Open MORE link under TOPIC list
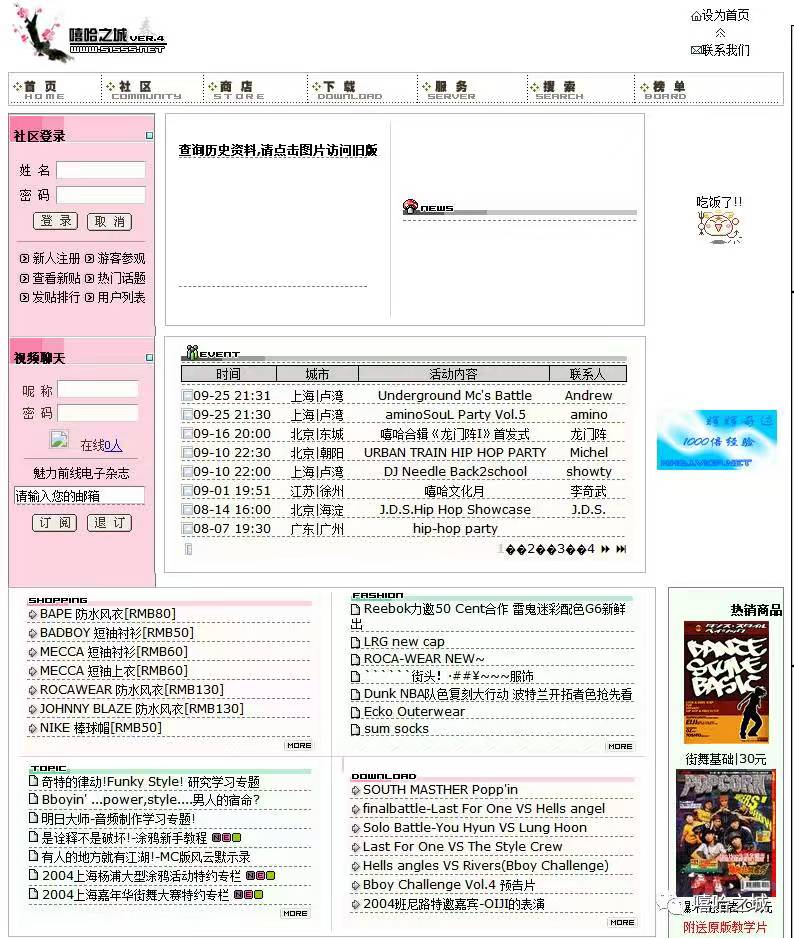Image resolution: width=794 pixels, height=938 pixels. 296,913
